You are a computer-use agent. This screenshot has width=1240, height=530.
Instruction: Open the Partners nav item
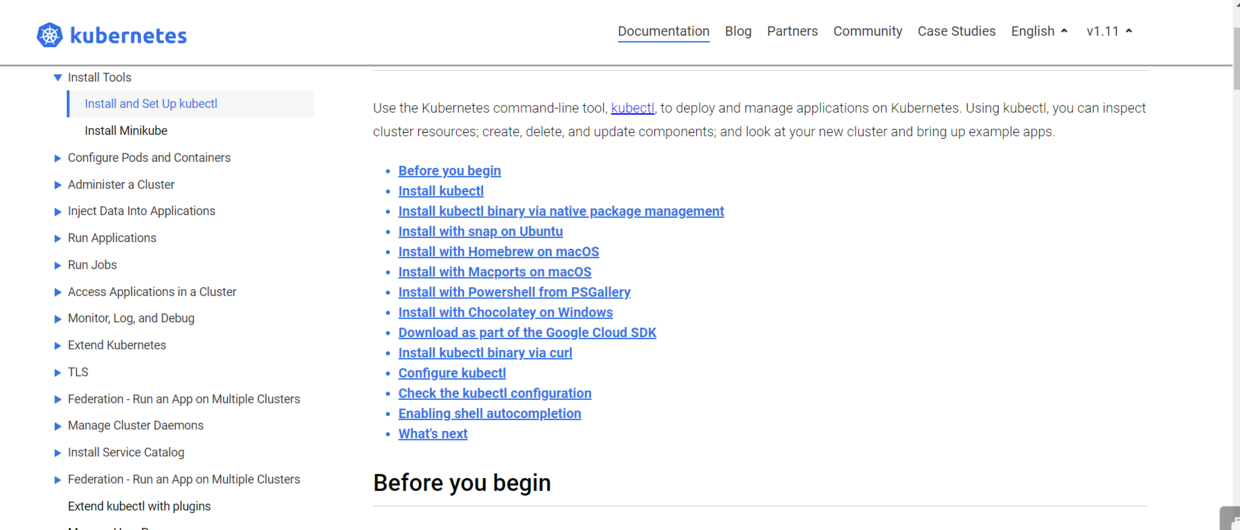pyautogui.click(x=792, y=31)
